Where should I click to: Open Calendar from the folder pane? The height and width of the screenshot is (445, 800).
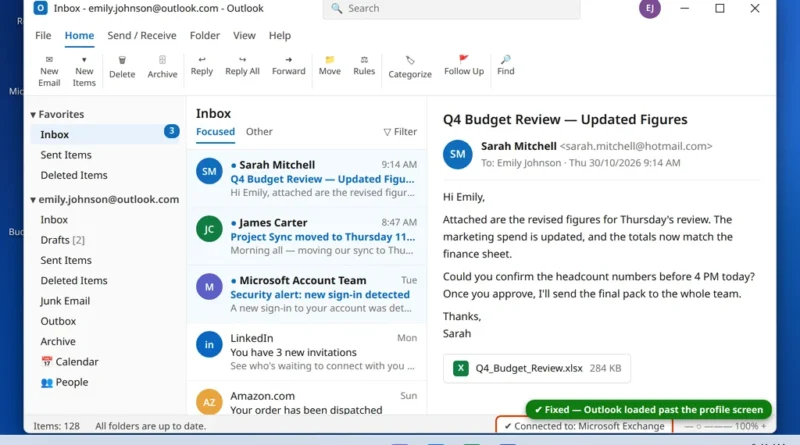(69, 362)
